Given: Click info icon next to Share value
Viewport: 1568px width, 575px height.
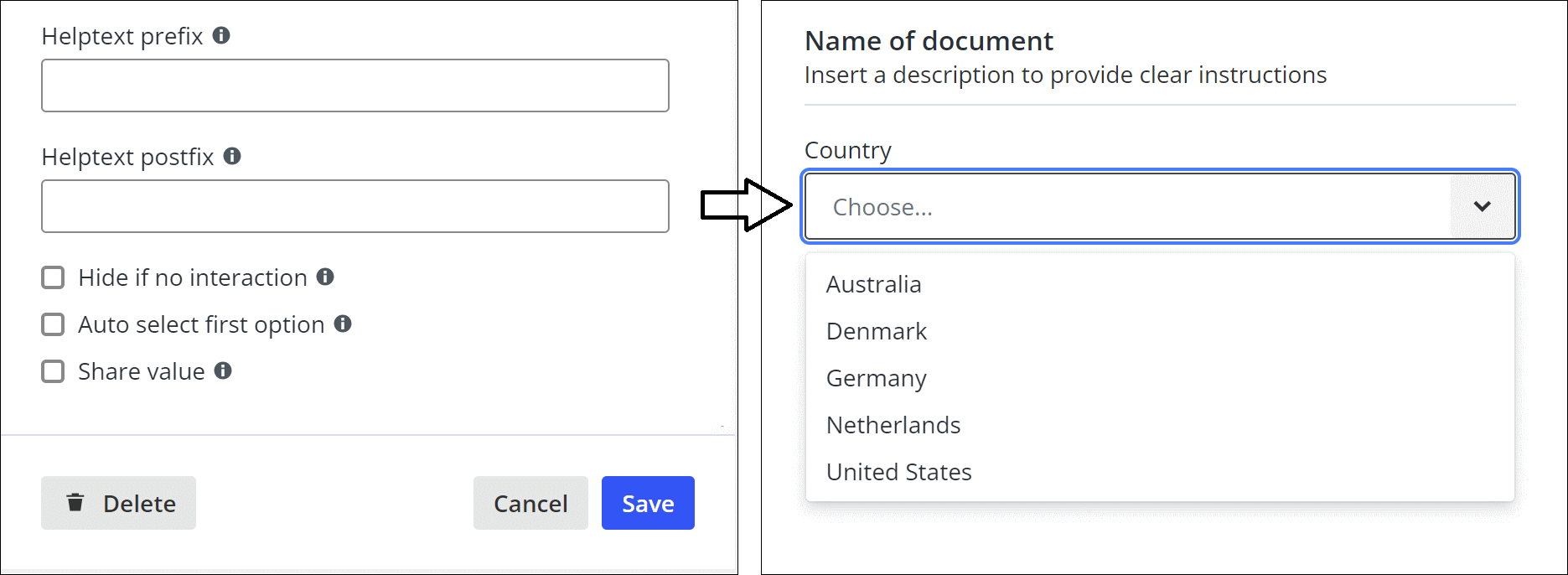Looking at the screenshot, I should pyautogui.click(x=223, y=370).
